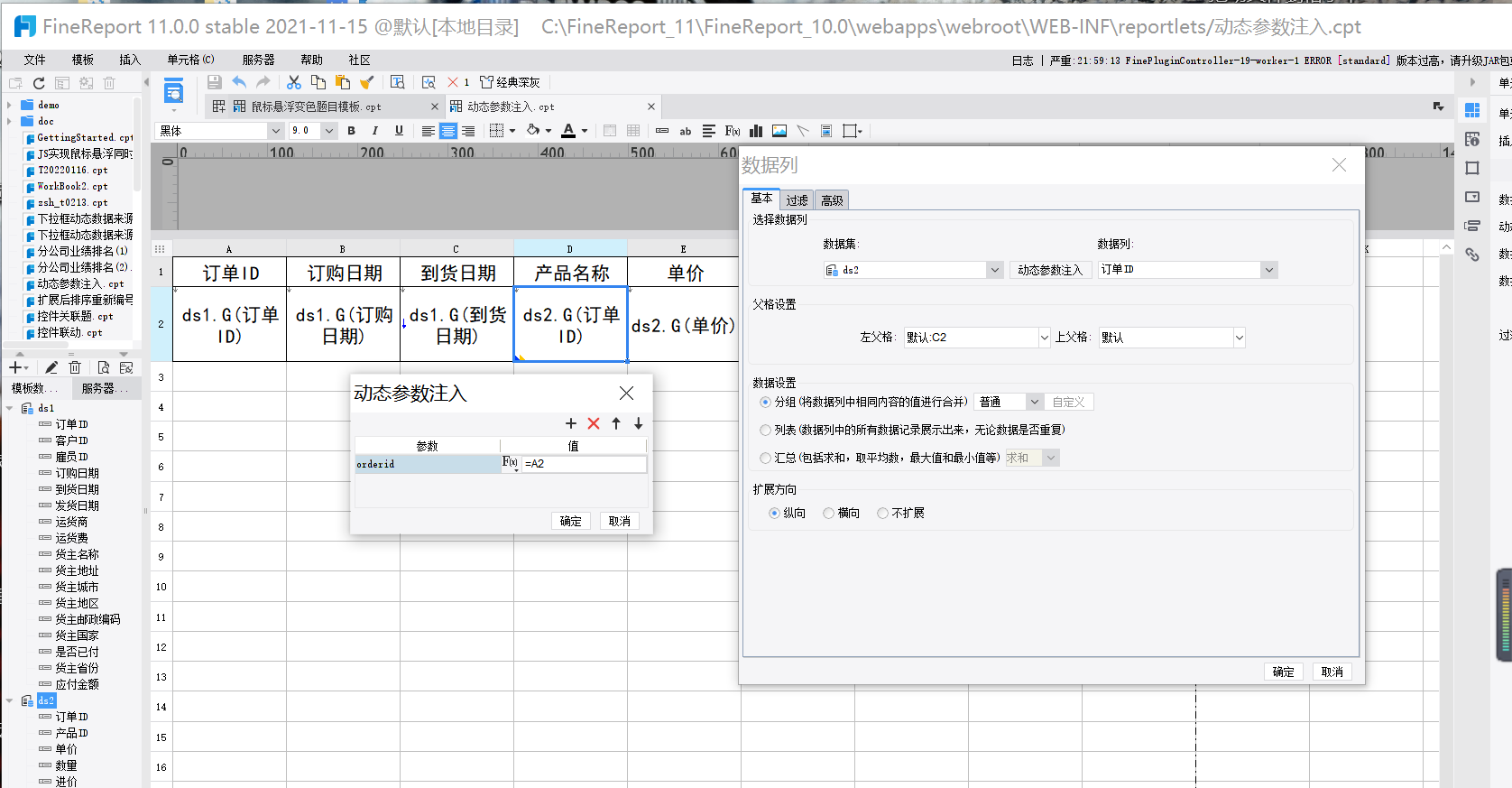Image resolution: width=1512 pixels, height=788 pixels.
Task: Open the 文件 menu
Action: [34, 60]
